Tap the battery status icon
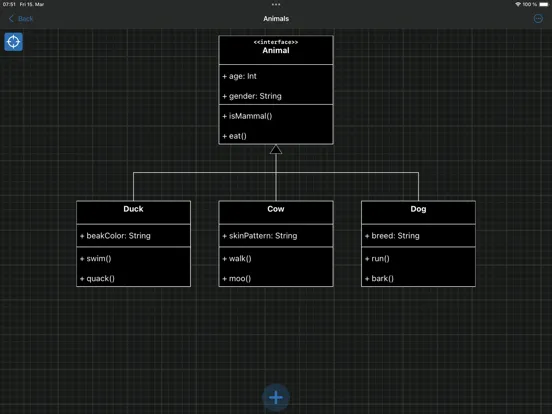The width and height of the screenshot is (552, 414). [544, 4]
